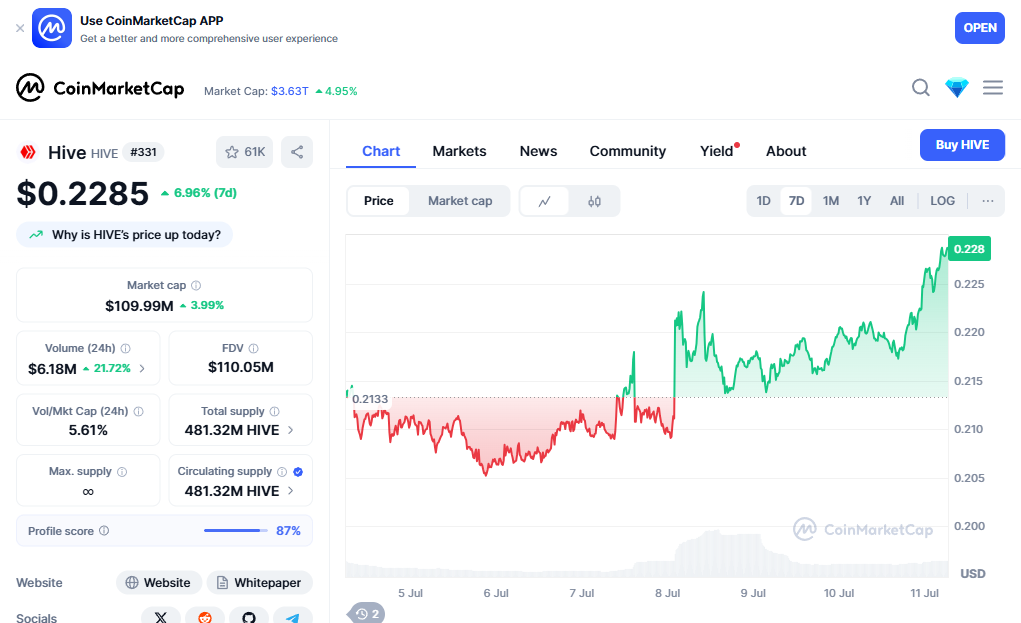
Task: Open Hive's X (Twitter) social link
Action: 160,617
